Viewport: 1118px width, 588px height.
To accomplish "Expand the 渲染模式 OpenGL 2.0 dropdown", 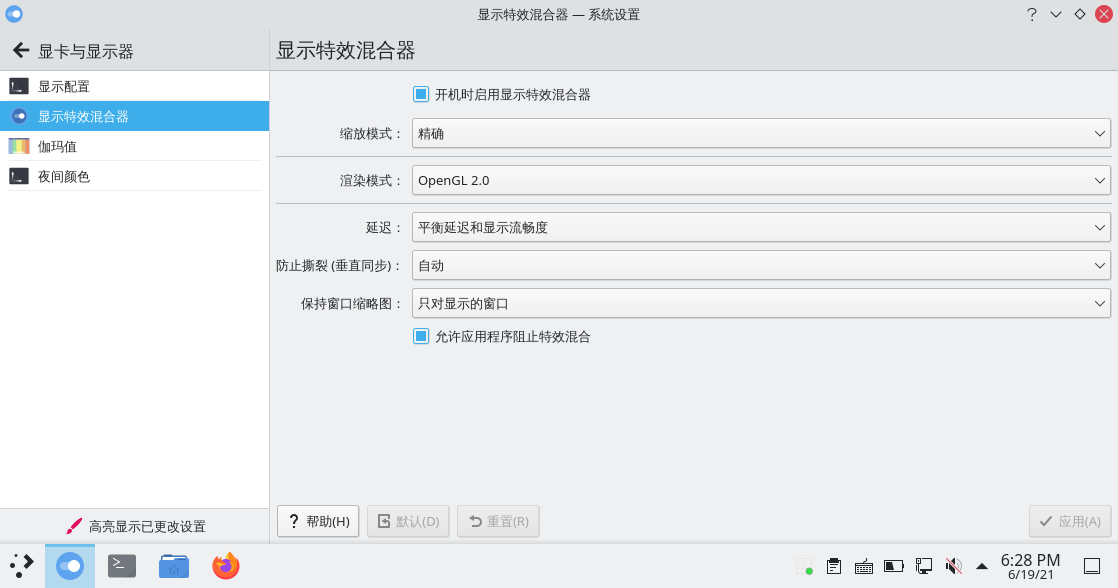I will [x=760, y=181].
